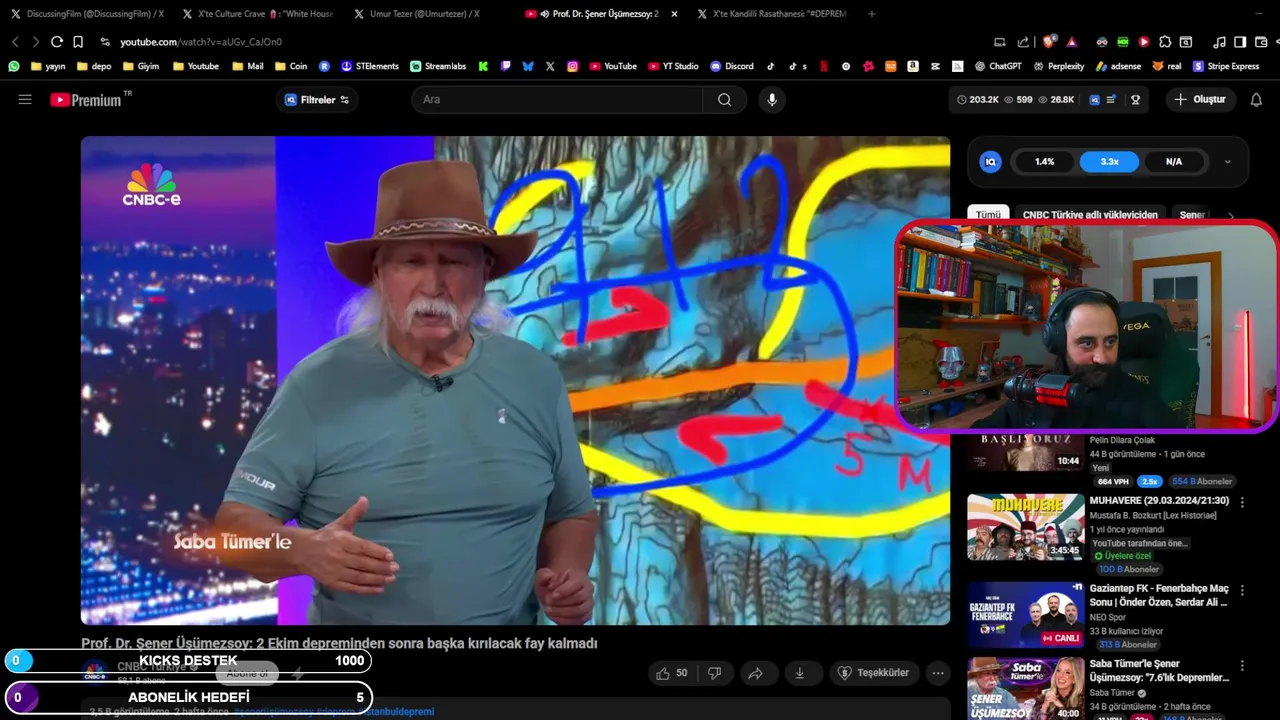1280x720 pixels.
Task: Expand the vidIQ panel chevron
Action: pos(1227,161)
